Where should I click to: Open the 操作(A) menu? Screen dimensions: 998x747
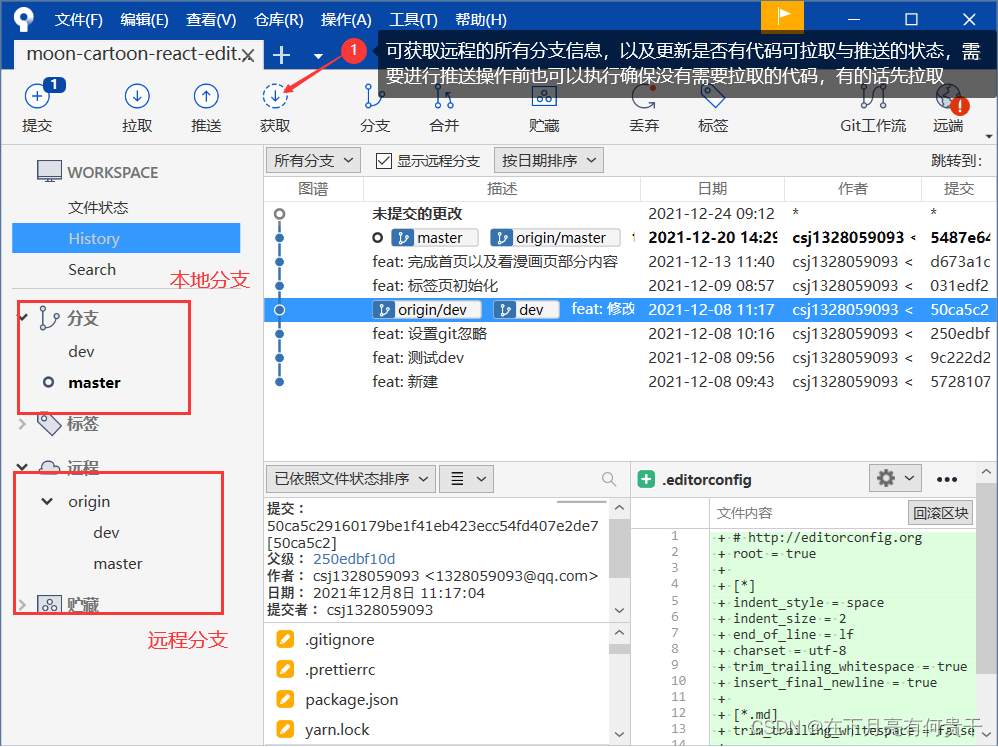coord(346,20)
